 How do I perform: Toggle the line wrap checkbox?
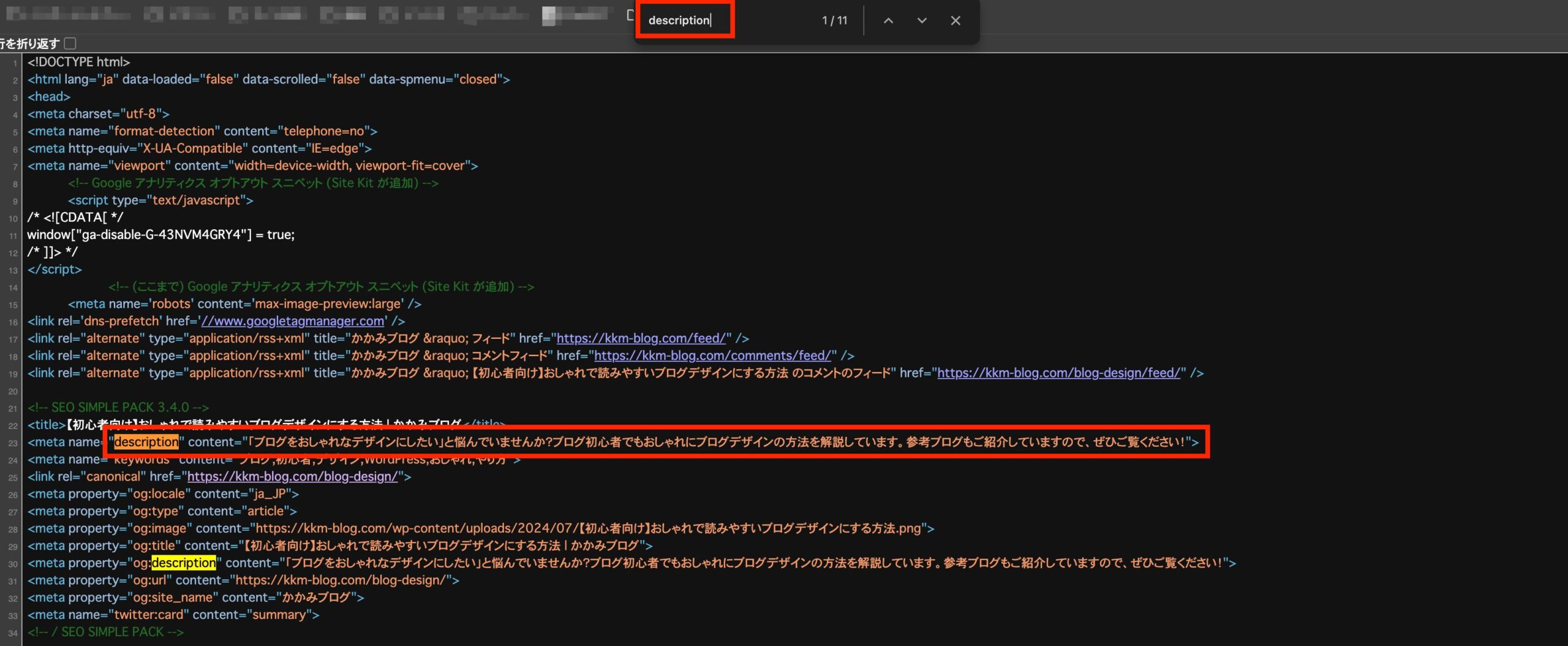click(70, 44)
